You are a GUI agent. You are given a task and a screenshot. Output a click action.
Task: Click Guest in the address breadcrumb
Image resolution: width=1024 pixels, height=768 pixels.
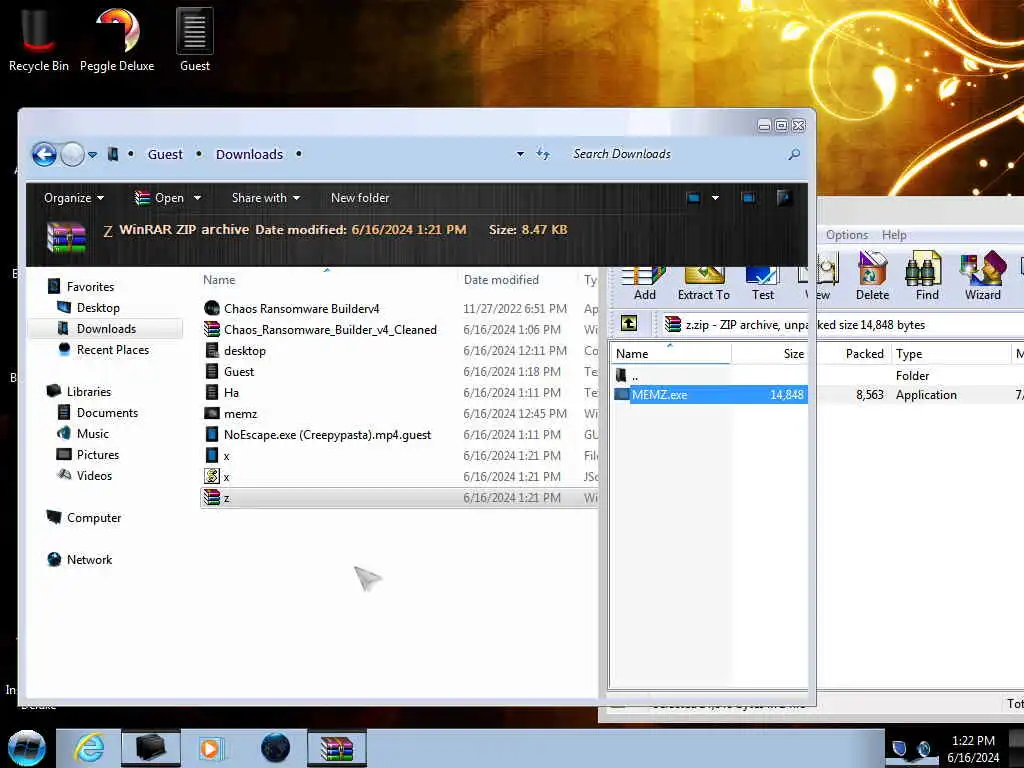click(165, 154)
